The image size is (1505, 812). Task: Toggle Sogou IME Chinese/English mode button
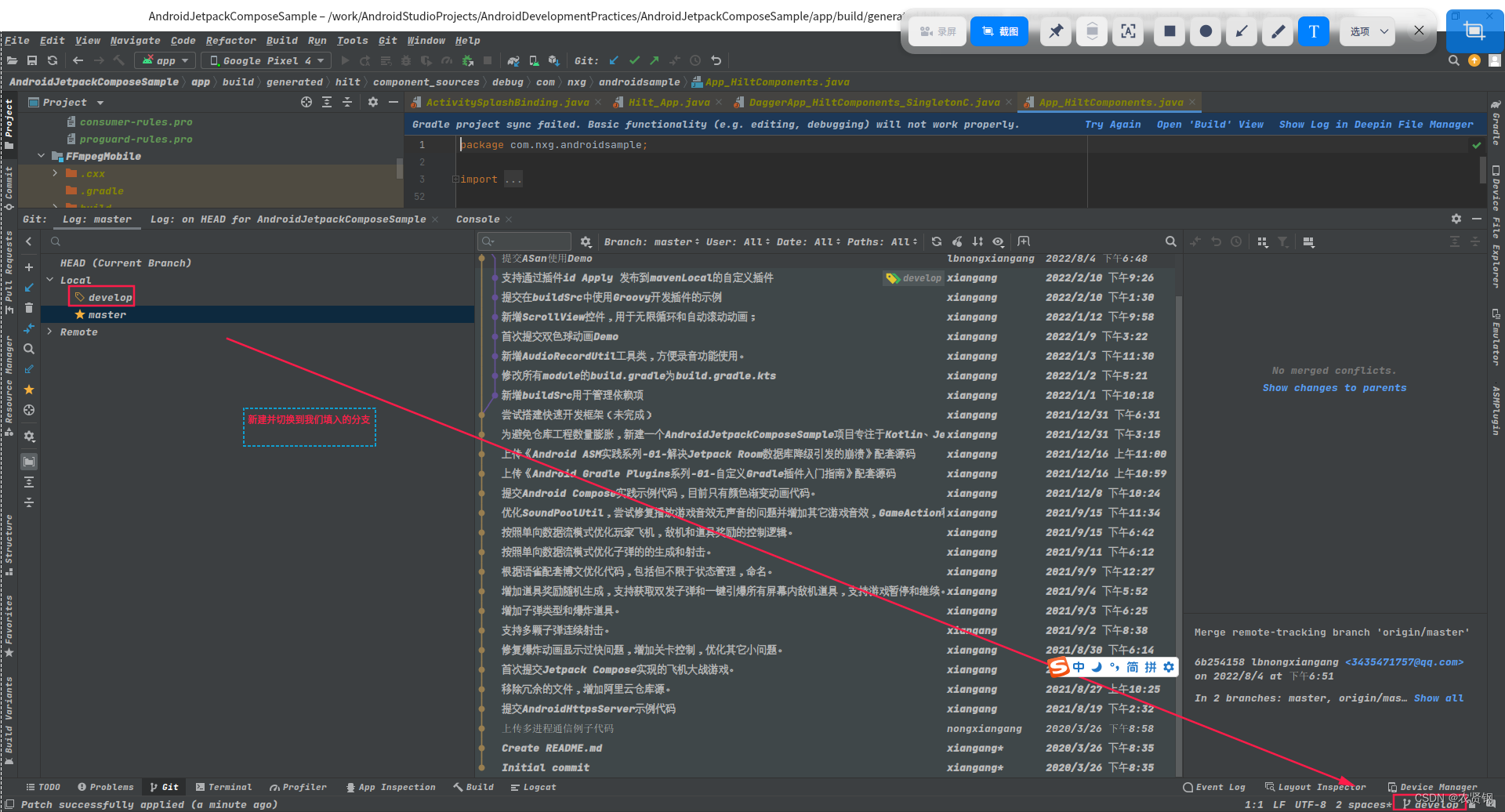pyautogui.click(x=1079, y=667)
